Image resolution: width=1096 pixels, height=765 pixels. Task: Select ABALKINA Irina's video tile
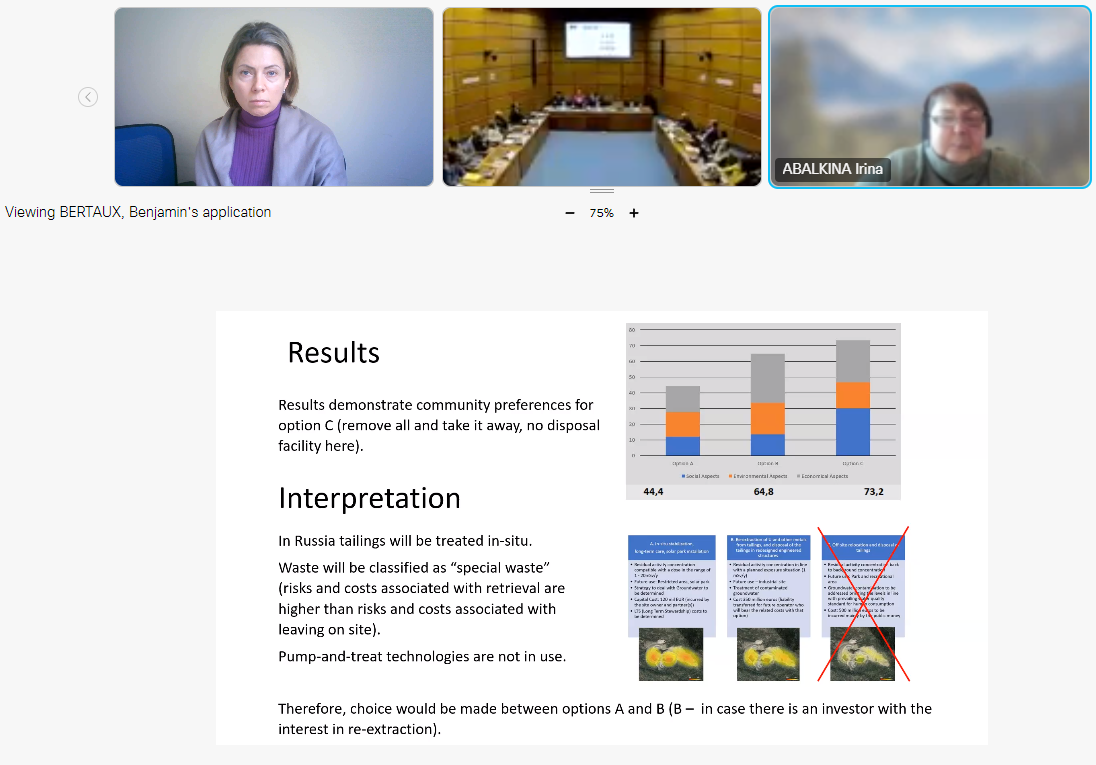(x=929, y=97)
